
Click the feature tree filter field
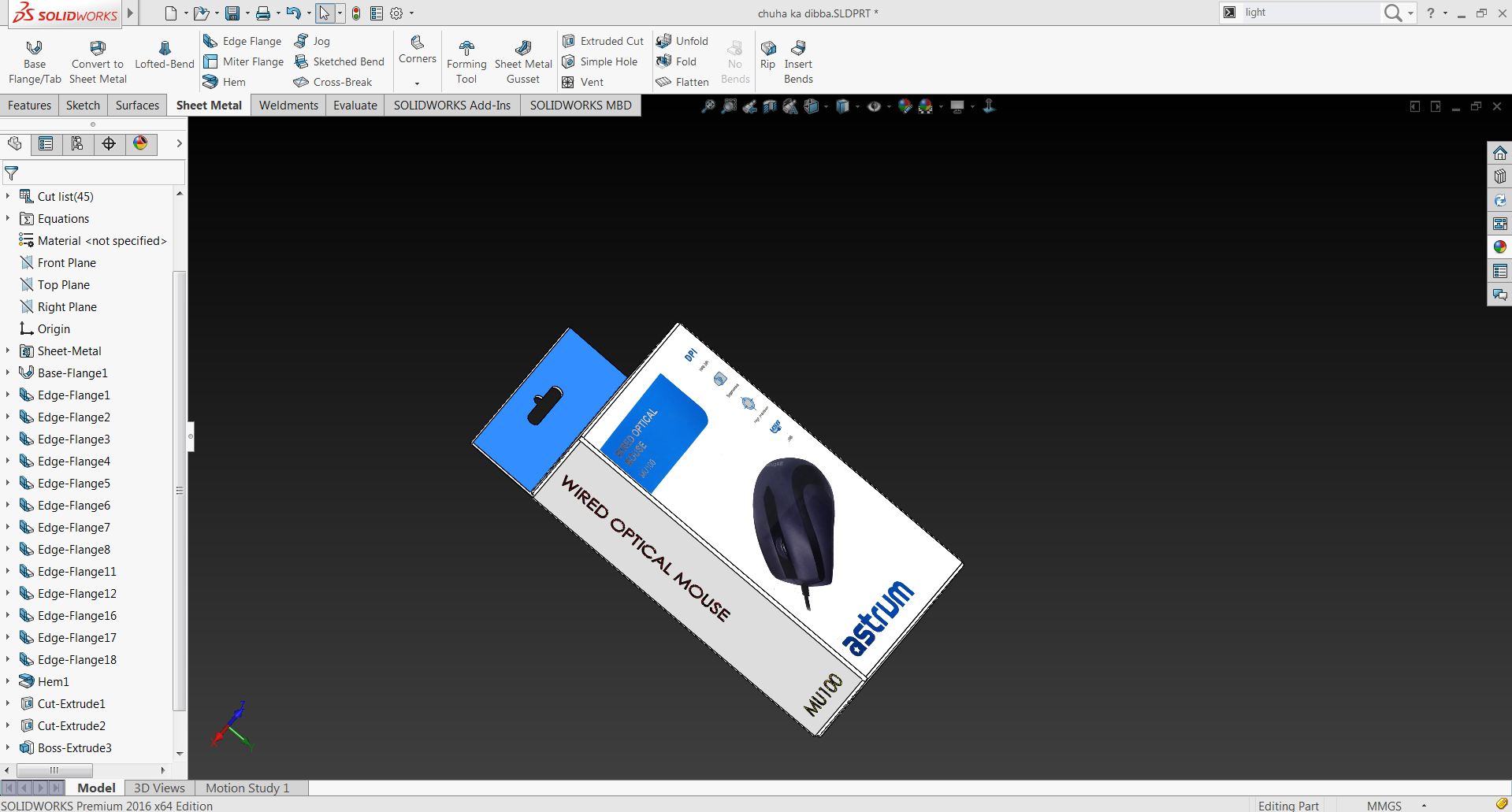pos(93,172)
